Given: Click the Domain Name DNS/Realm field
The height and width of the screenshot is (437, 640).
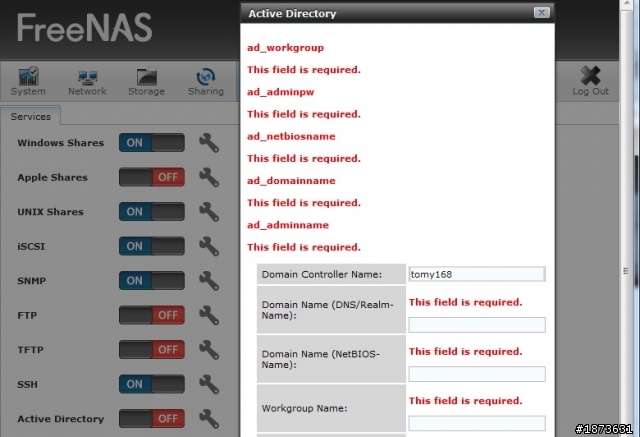Looking at the screenshot, I should (477, 325).
